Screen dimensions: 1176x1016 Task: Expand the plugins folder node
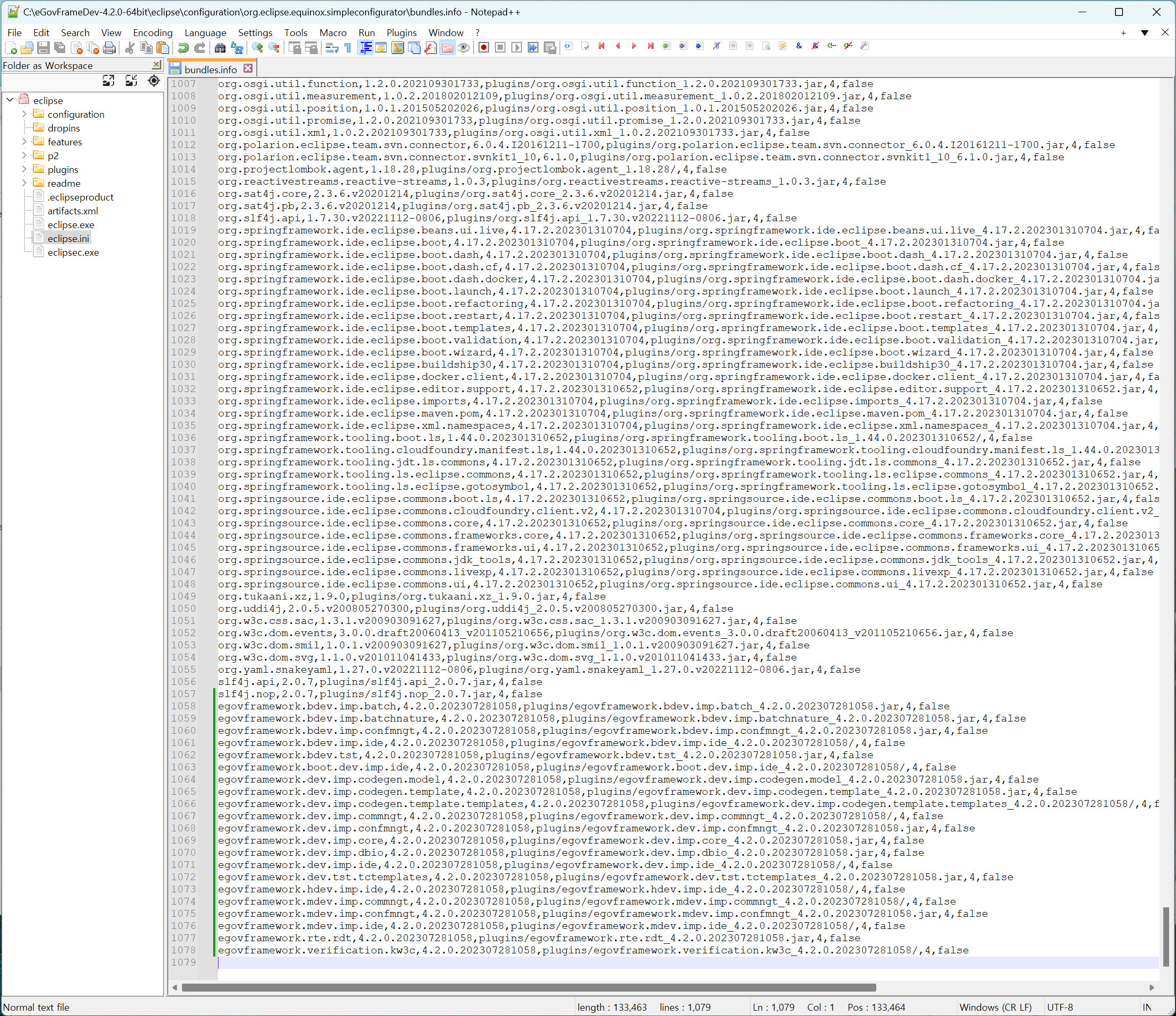pyautogui.click(x=24, y=169)
